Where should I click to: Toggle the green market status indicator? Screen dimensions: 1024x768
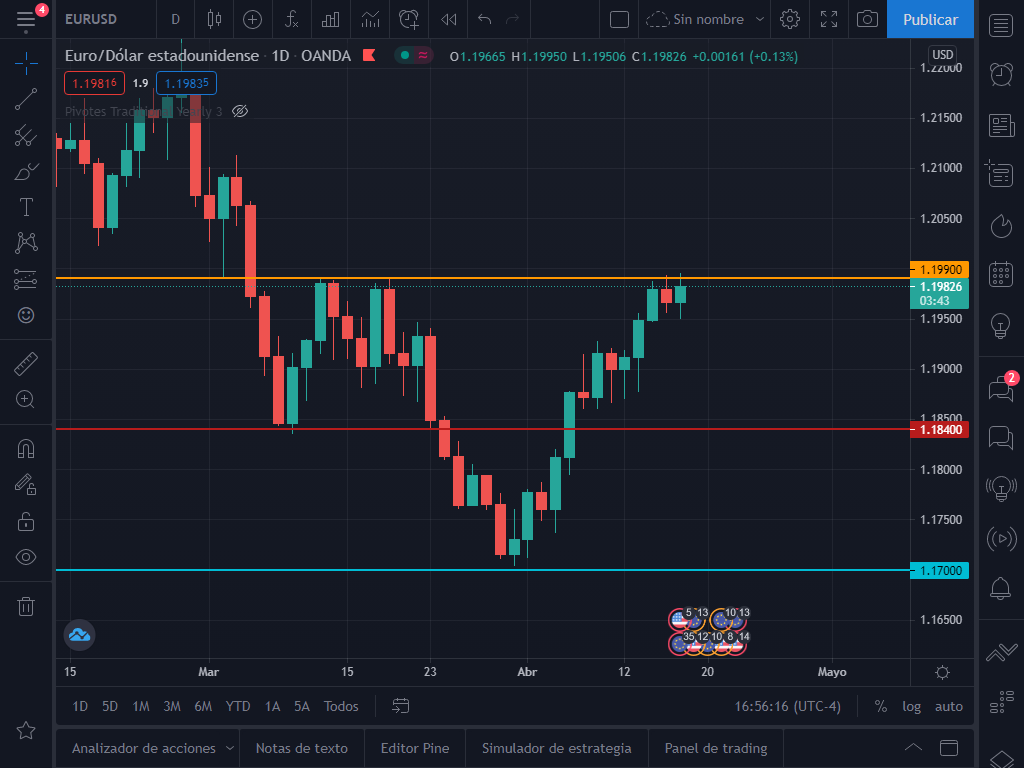pos(405,56)
